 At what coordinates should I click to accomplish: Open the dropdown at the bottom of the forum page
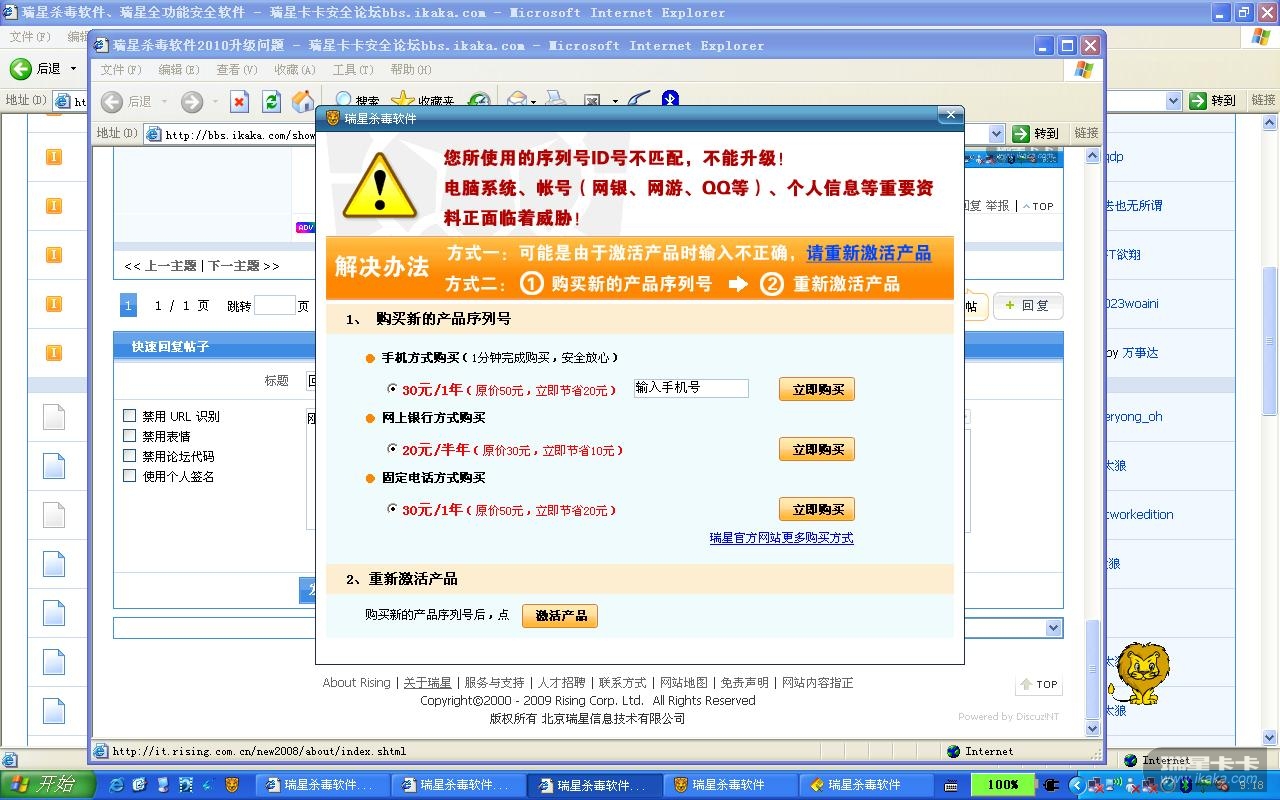pos(1052,628)
